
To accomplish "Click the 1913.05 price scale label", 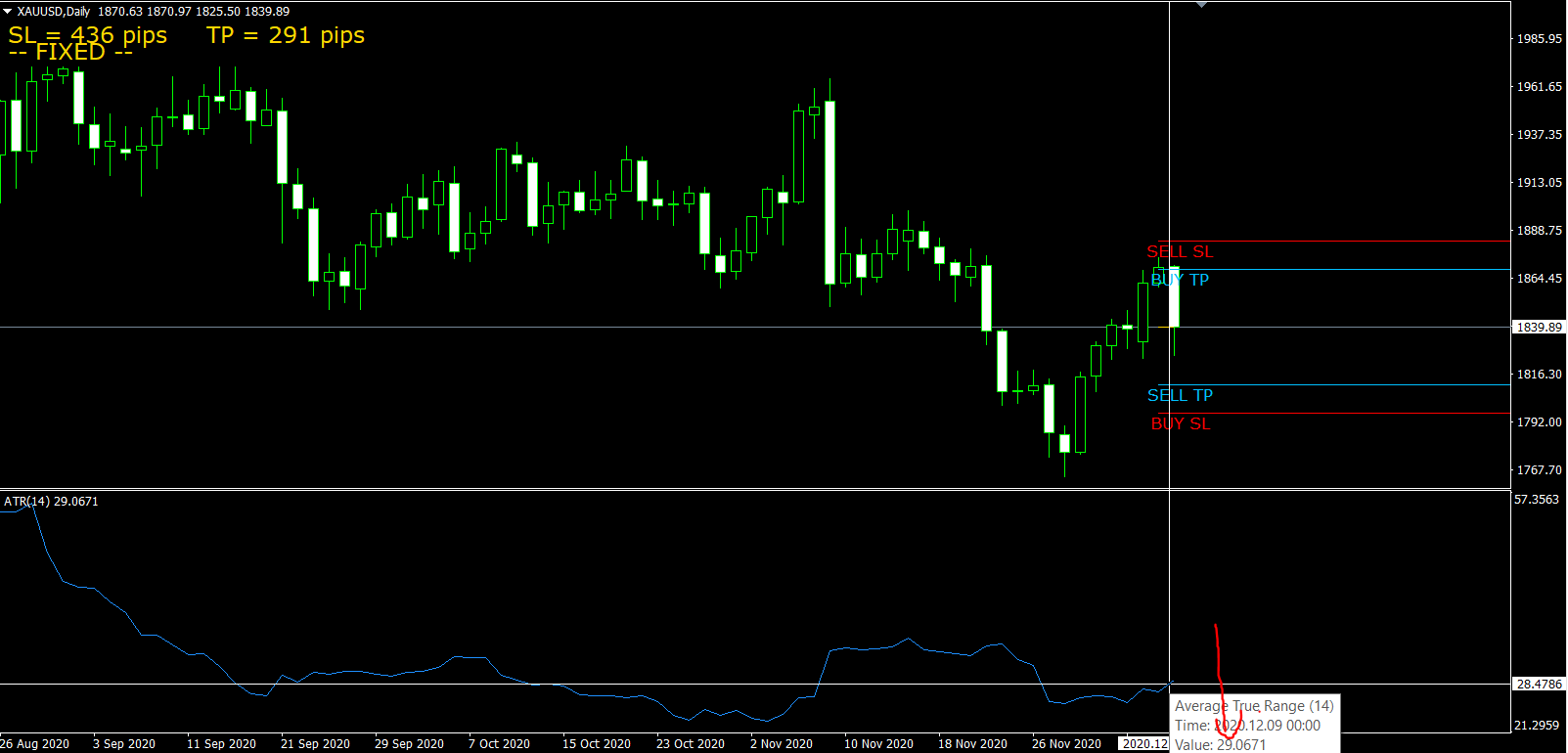I will click(x=1540, y=183).
